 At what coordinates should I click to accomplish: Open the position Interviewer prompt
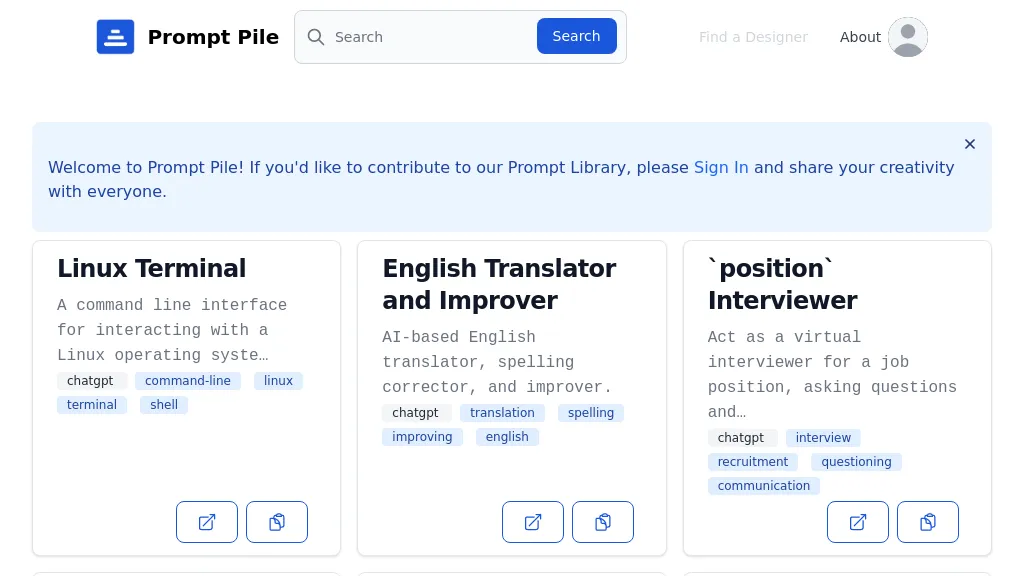[858, 522]
